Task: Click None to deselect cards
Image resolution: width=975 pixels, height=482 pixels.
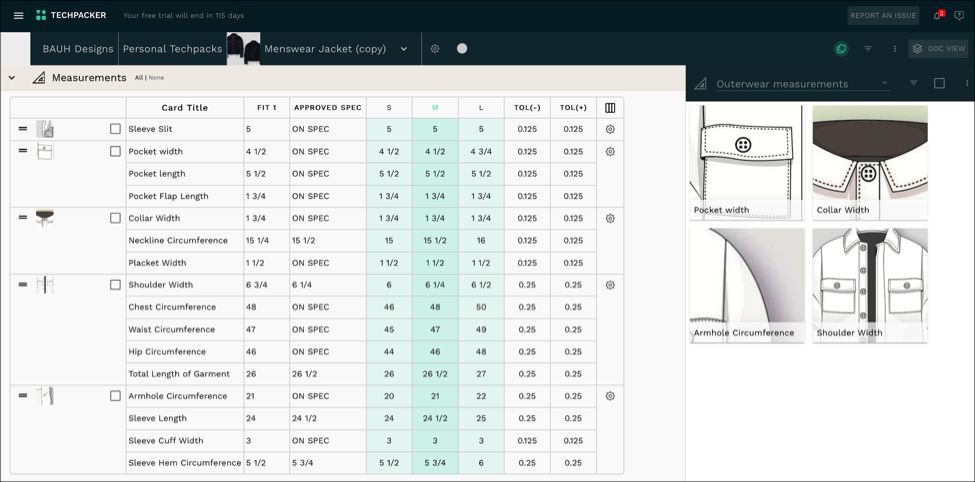Action: tap(156, 78)
